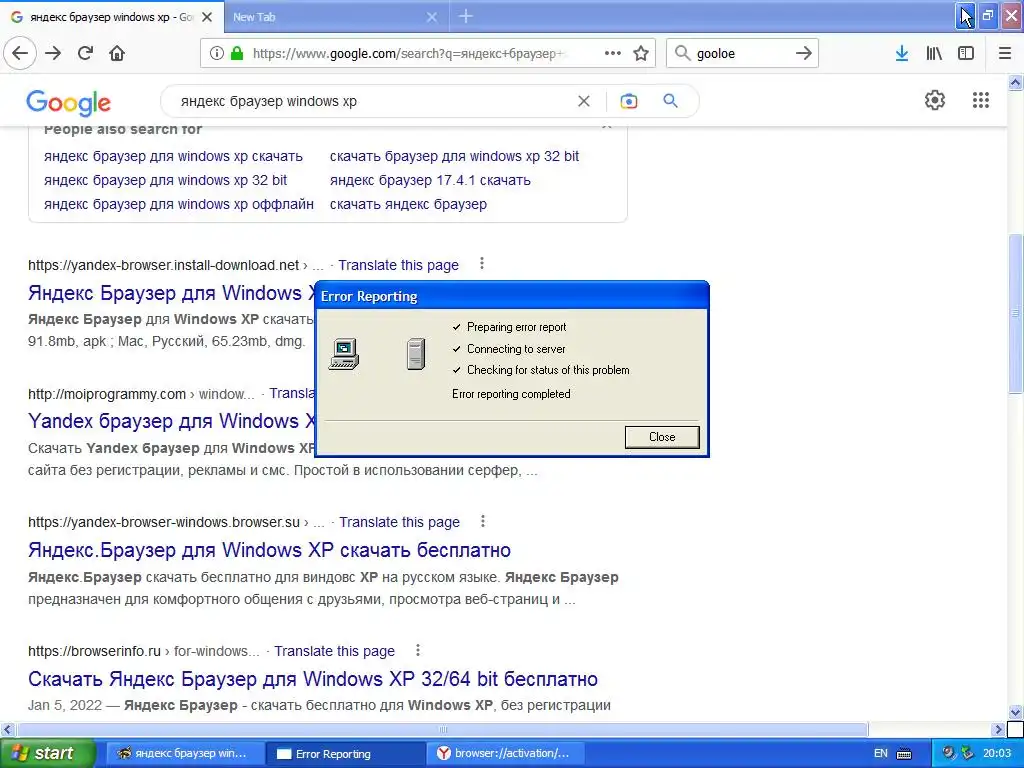Screen dimensions: 1024x768
Task: Open suggestion яндекс браузер 17.4.1 скачать
Action: 430,180
